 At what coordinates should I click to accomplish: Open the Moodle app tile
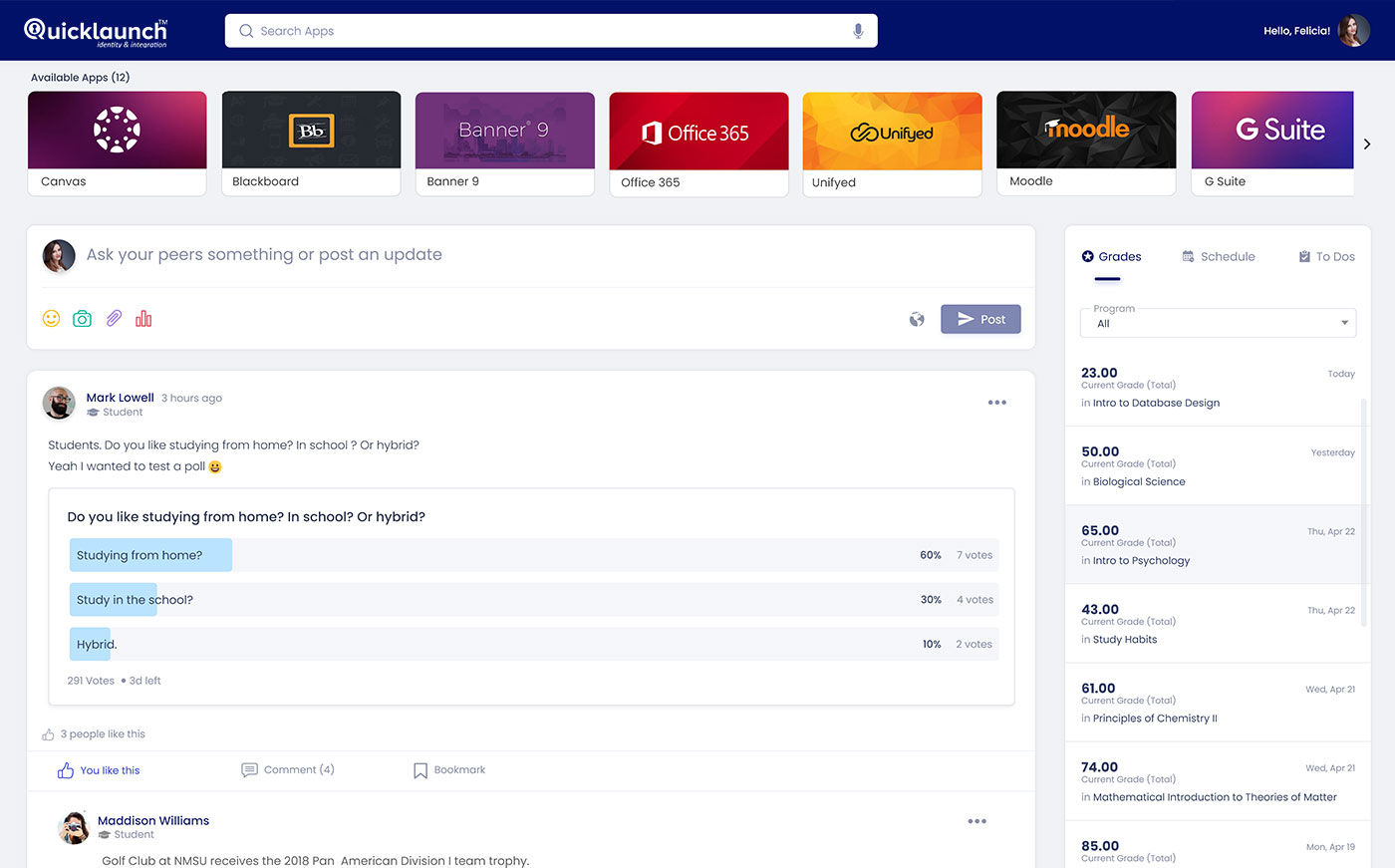click(1086, 144)
